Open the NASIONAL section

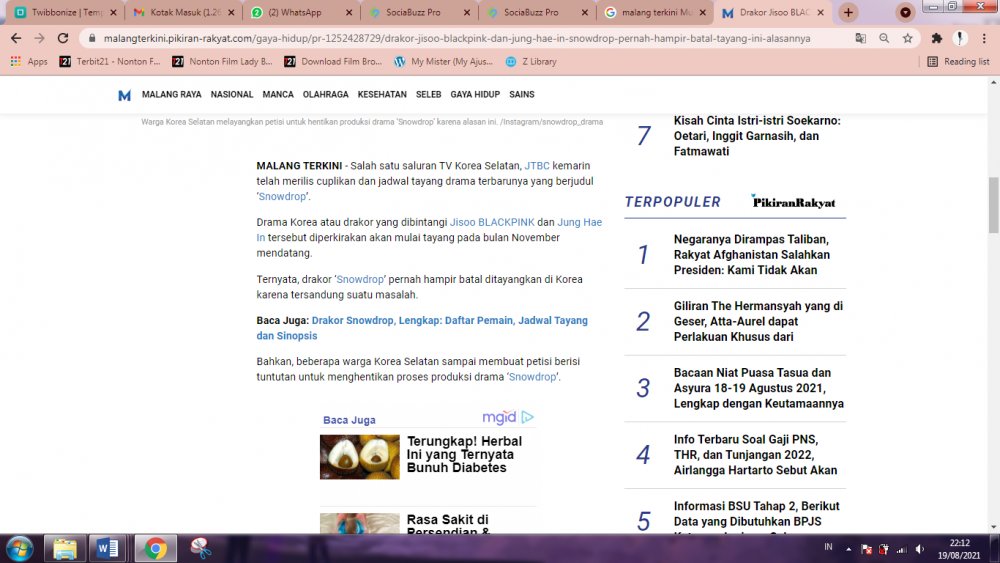[x=232, y=94]
